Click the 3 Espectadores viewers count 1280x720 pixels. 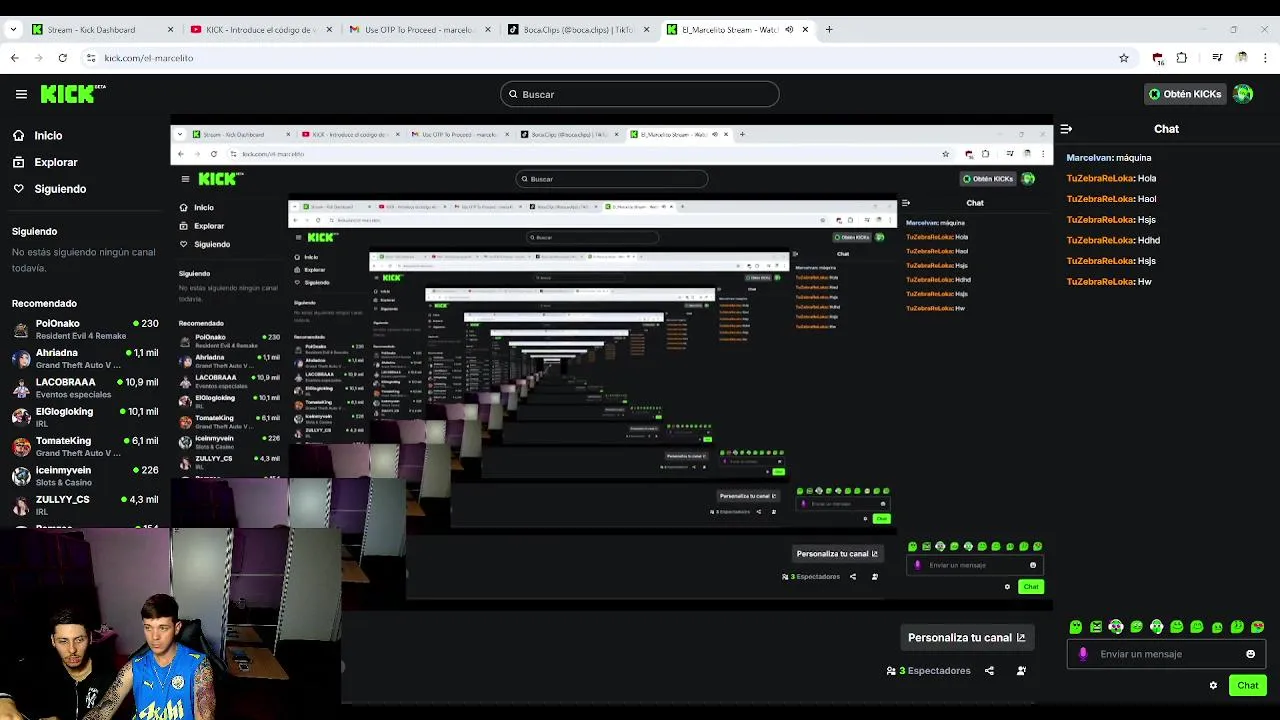coord(929,671)
